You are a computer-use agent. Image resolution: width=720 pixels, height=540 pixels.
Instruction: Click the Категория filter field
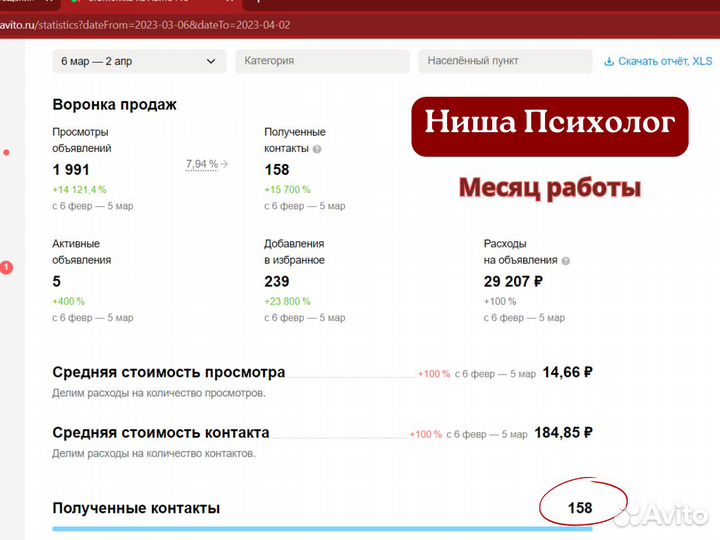tap(322, 61)
